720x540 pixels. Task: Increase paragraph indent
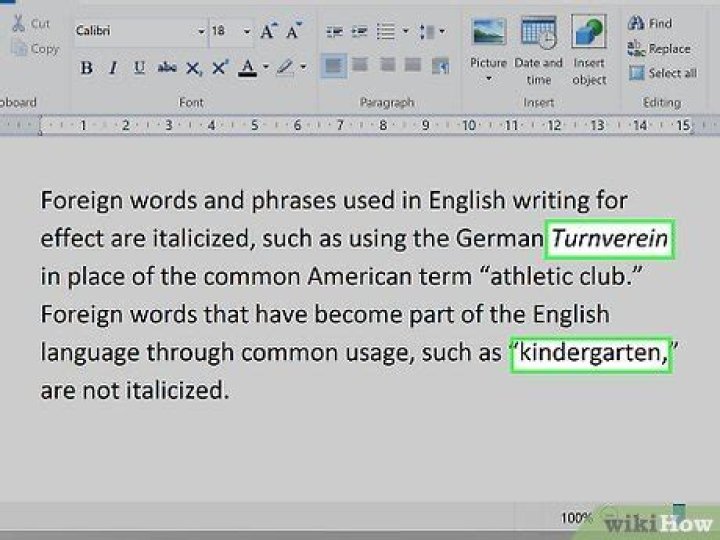point(360,31)
